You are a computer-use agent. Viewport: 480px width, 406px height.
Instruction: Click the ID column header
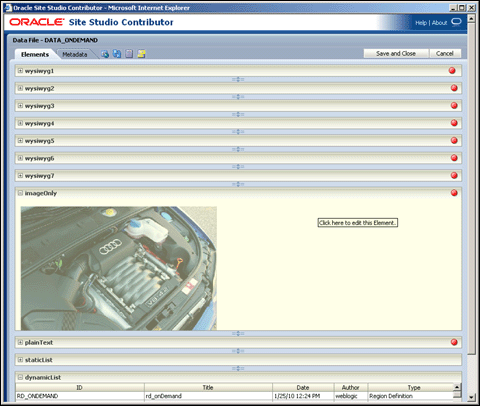pyautogui.click(x=80, y=387)
